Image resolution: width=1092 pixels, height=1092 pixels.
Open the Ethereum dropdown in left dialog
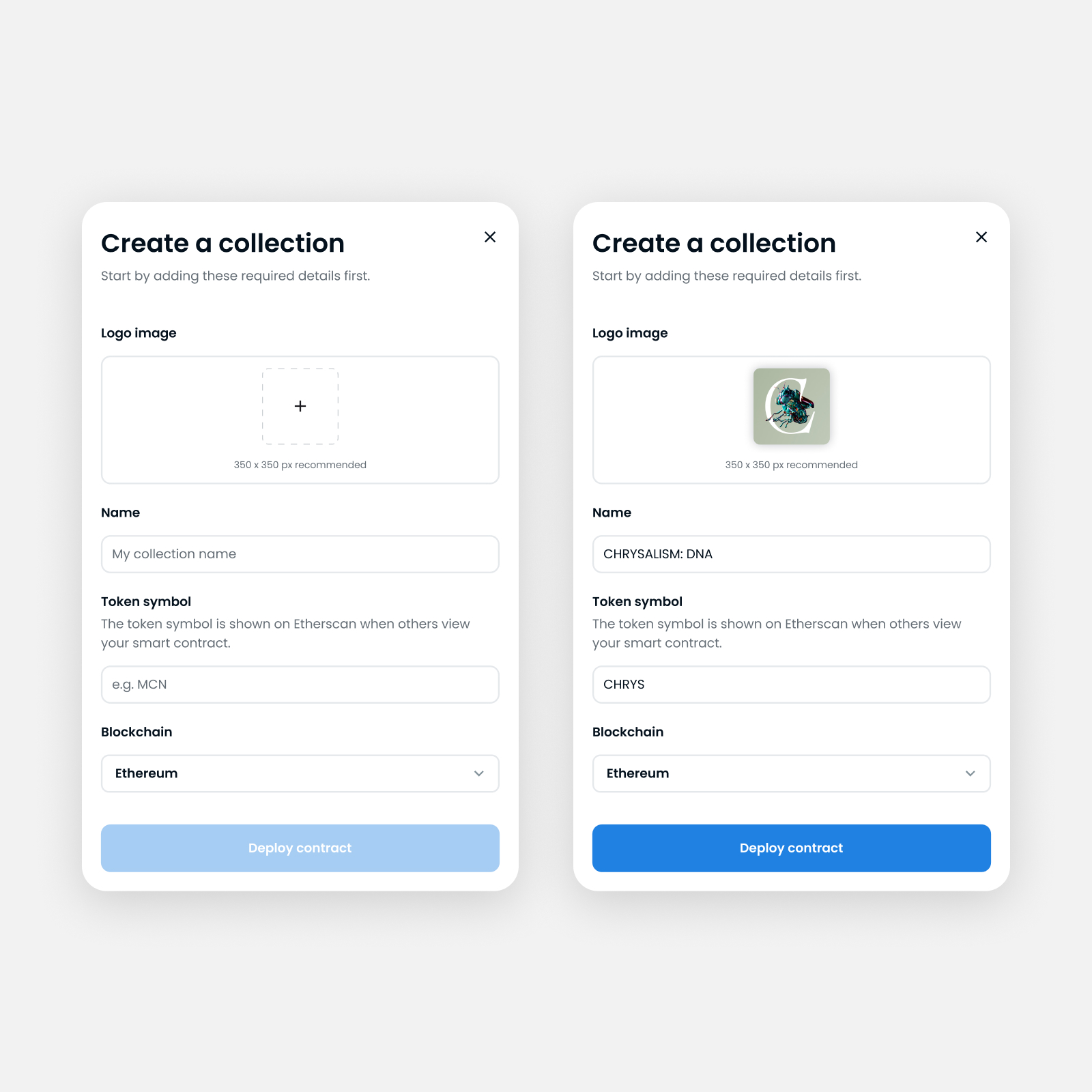[300, 773]
